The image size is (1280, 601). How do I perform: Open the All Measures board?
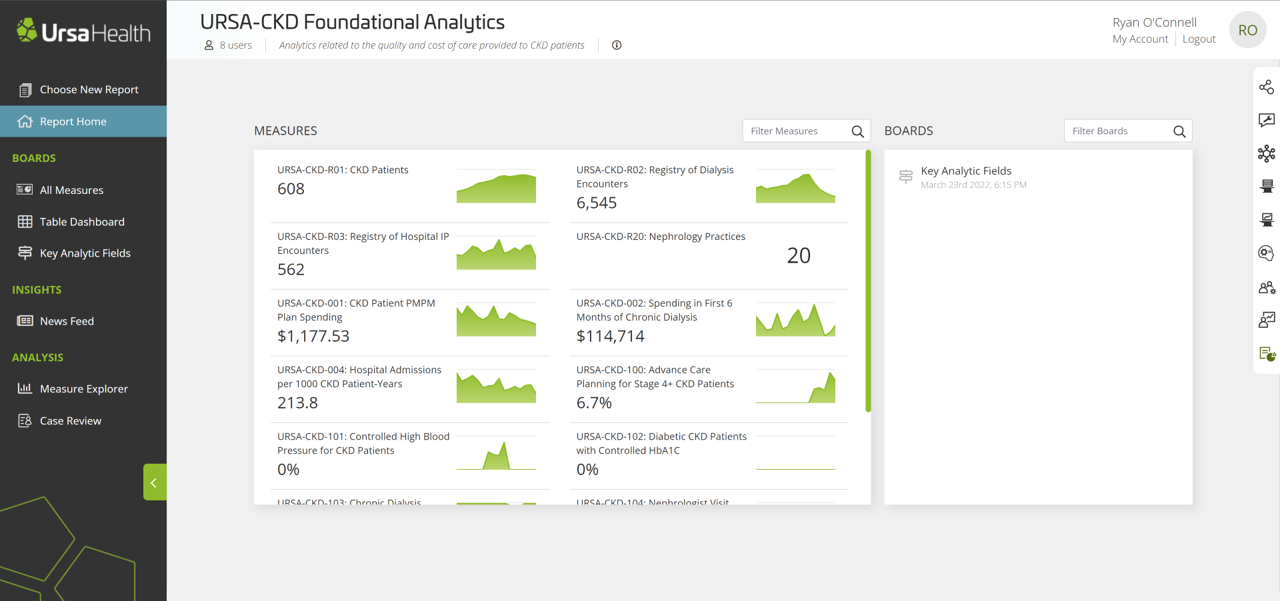pos(83,189)
